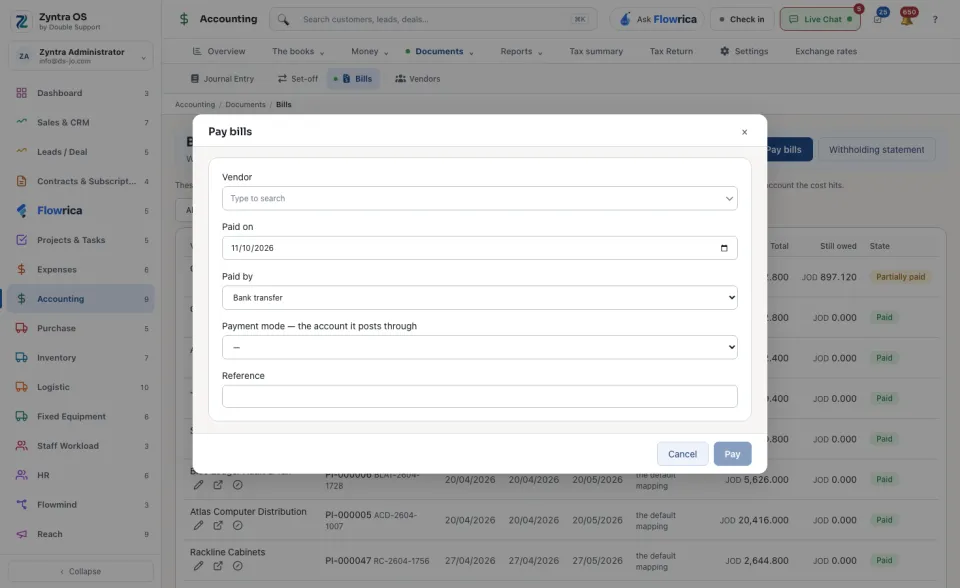Click the calendar icon in Paid on field
This screenshot has width=960, height=588.
[724, 248]
